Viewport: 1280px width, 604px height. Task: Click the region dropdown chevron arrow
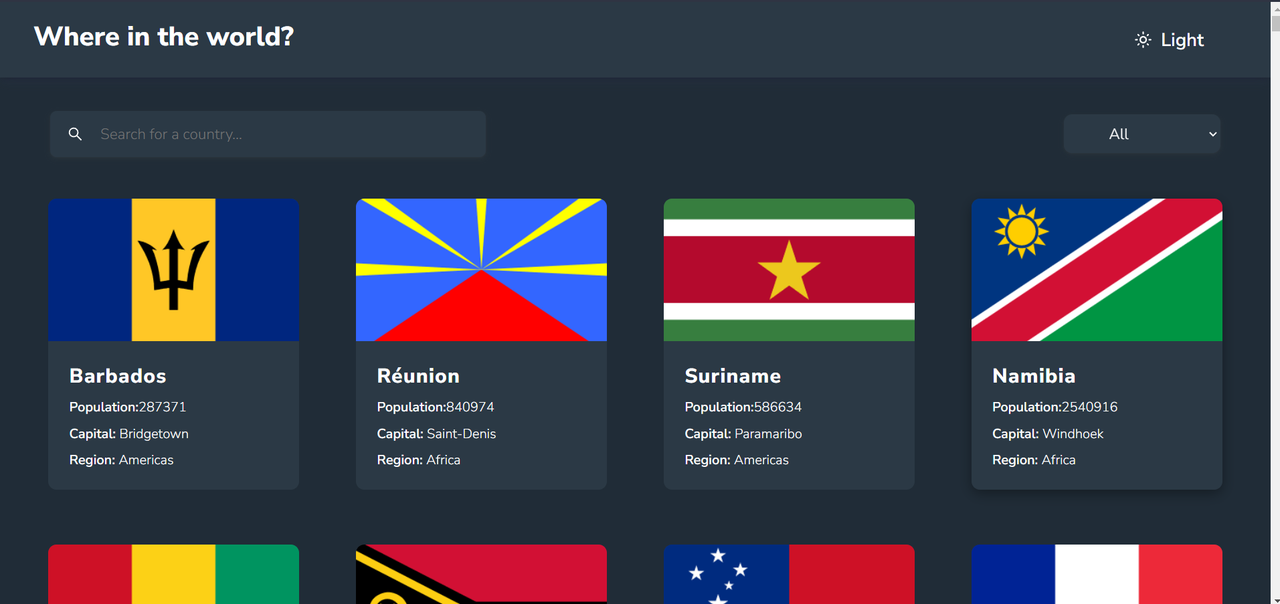(1213, 134)
